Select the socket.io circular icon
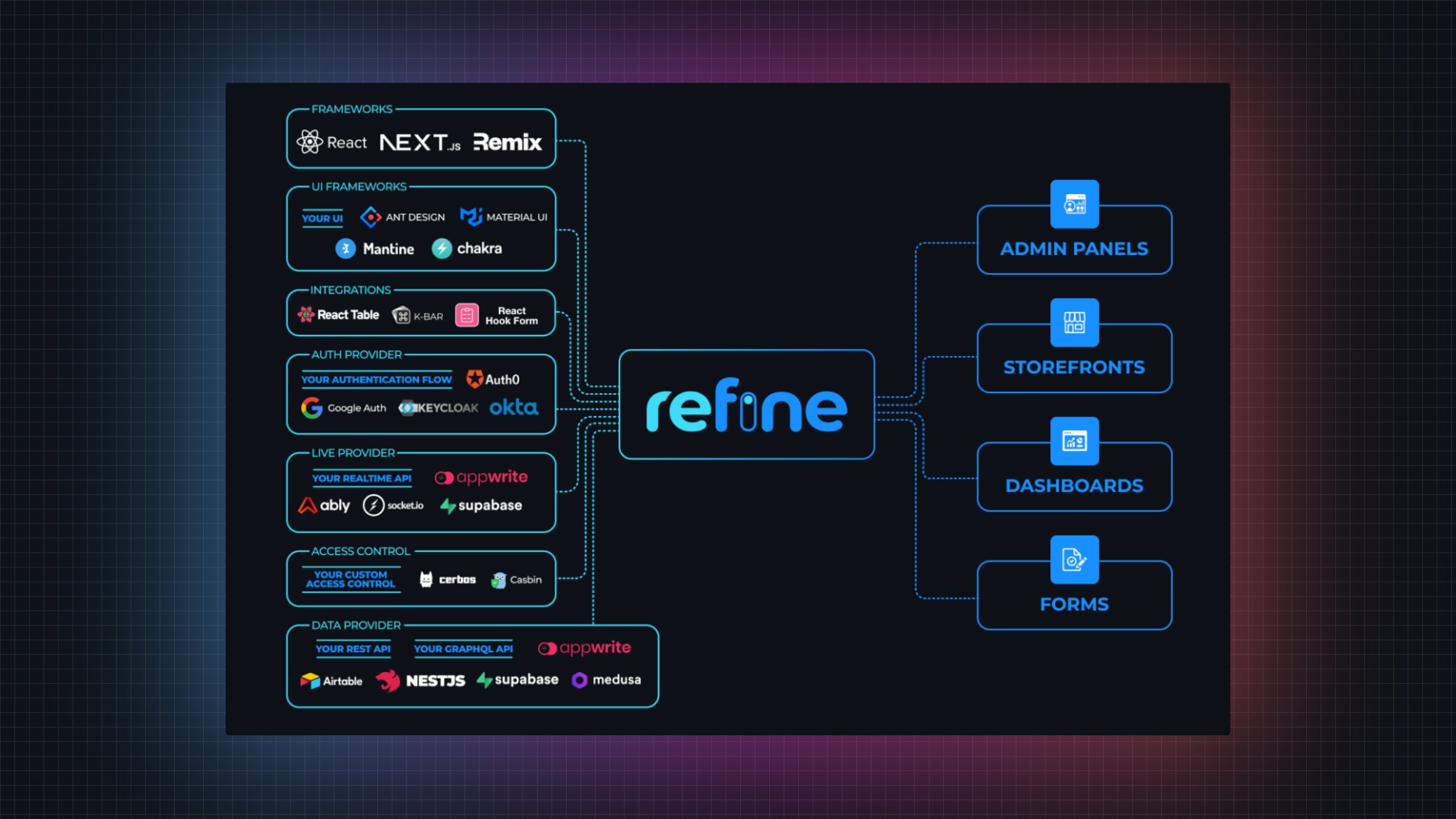1456x819 pixels. [x=373, y=505]
